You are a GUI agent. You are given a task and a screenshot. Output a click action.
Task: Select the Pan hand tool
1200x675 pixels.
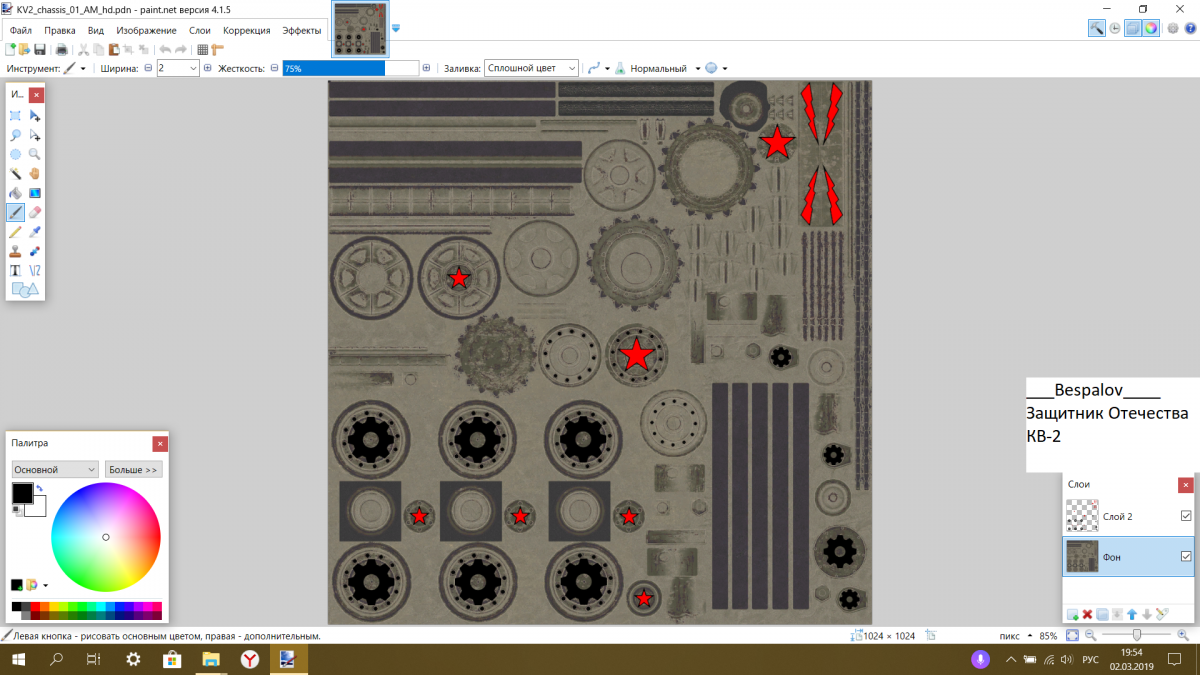[35, 173]
